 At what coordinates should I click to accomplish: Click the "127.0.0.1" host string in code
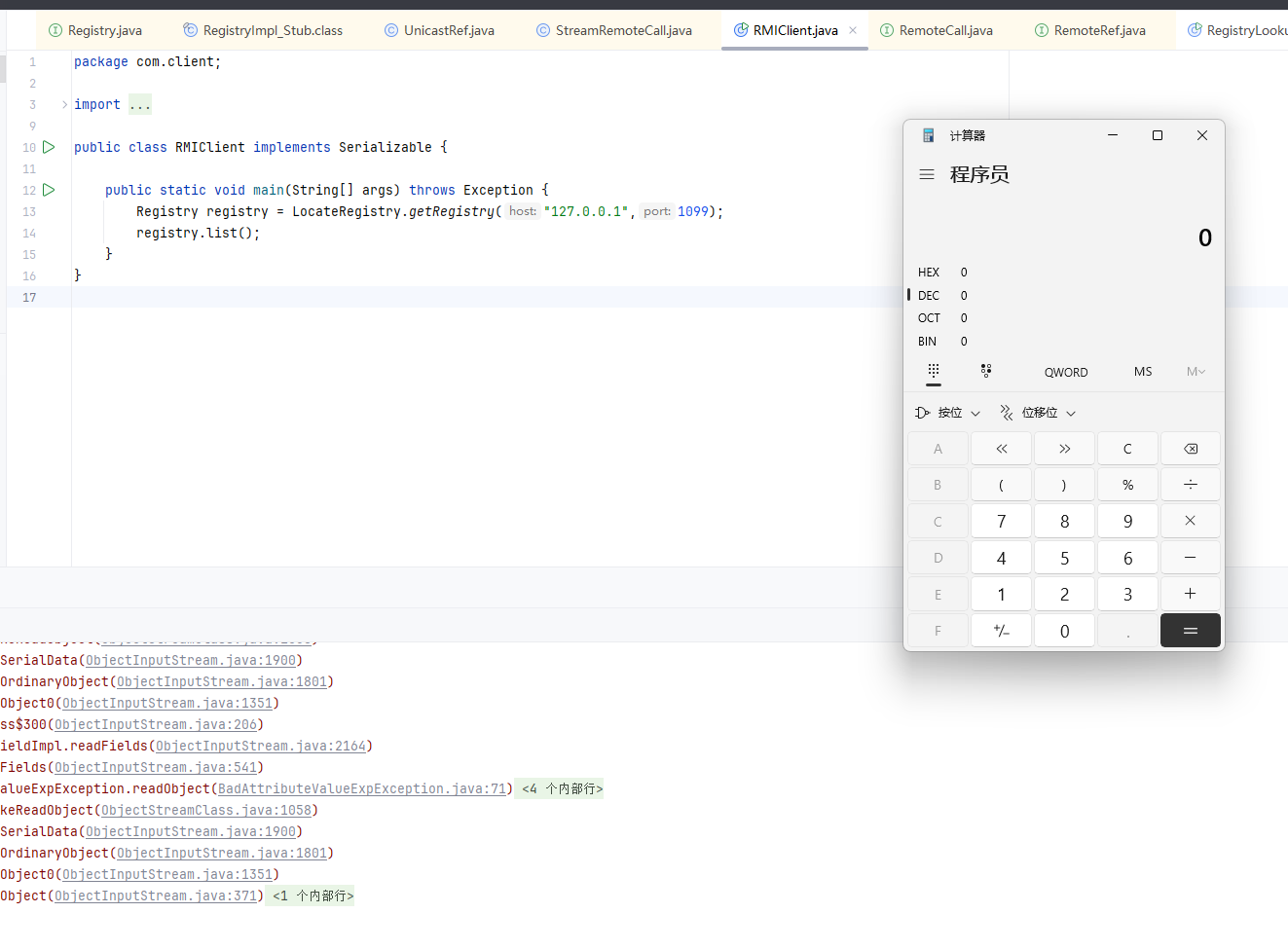tap(586, 211)
